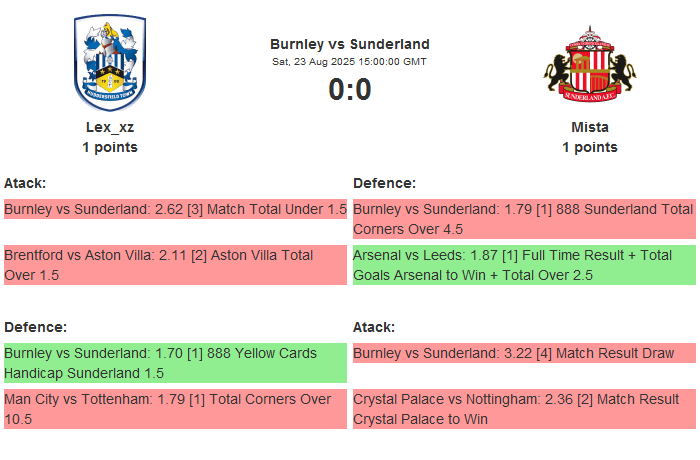Image resolution: width=700 pixels, height=460 pixels.
Task: Select the Match Total Under 1.5 bet
Action: 175,210
